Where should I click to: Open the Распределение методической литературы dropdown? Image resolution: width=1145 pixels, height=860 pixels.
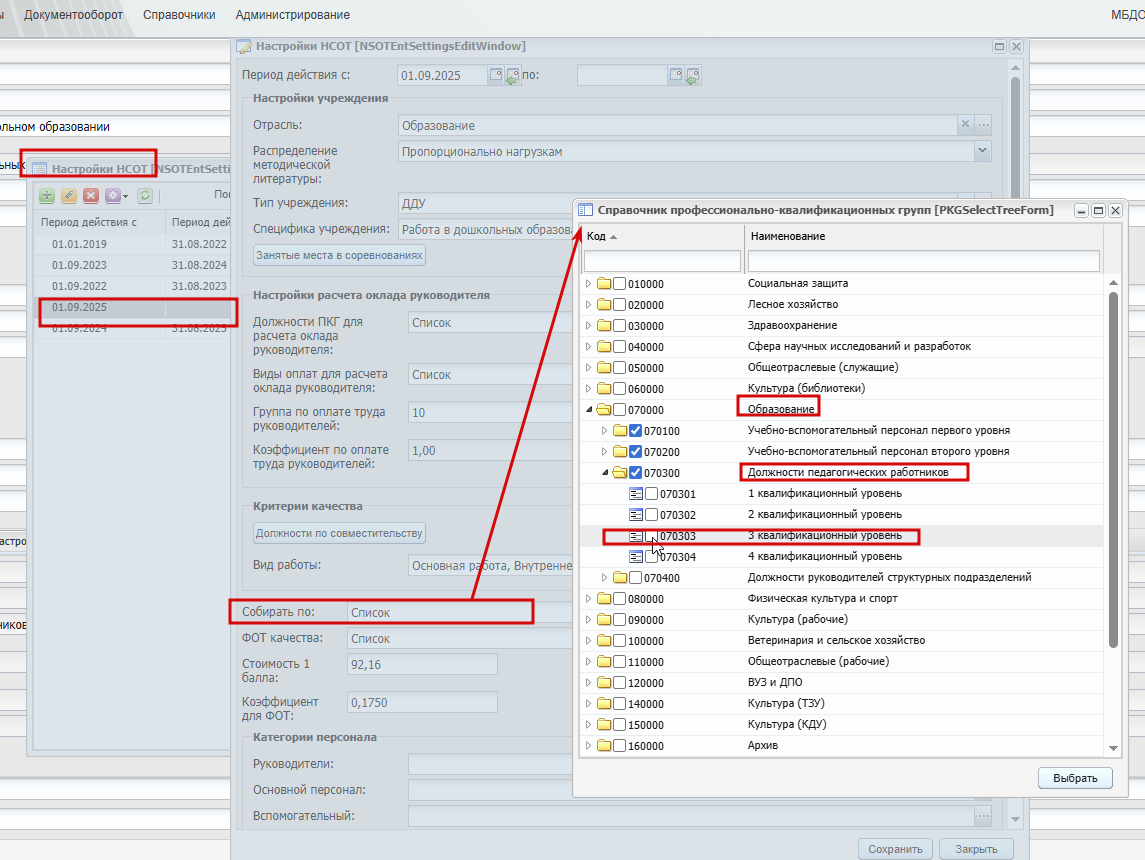point(982,151)
